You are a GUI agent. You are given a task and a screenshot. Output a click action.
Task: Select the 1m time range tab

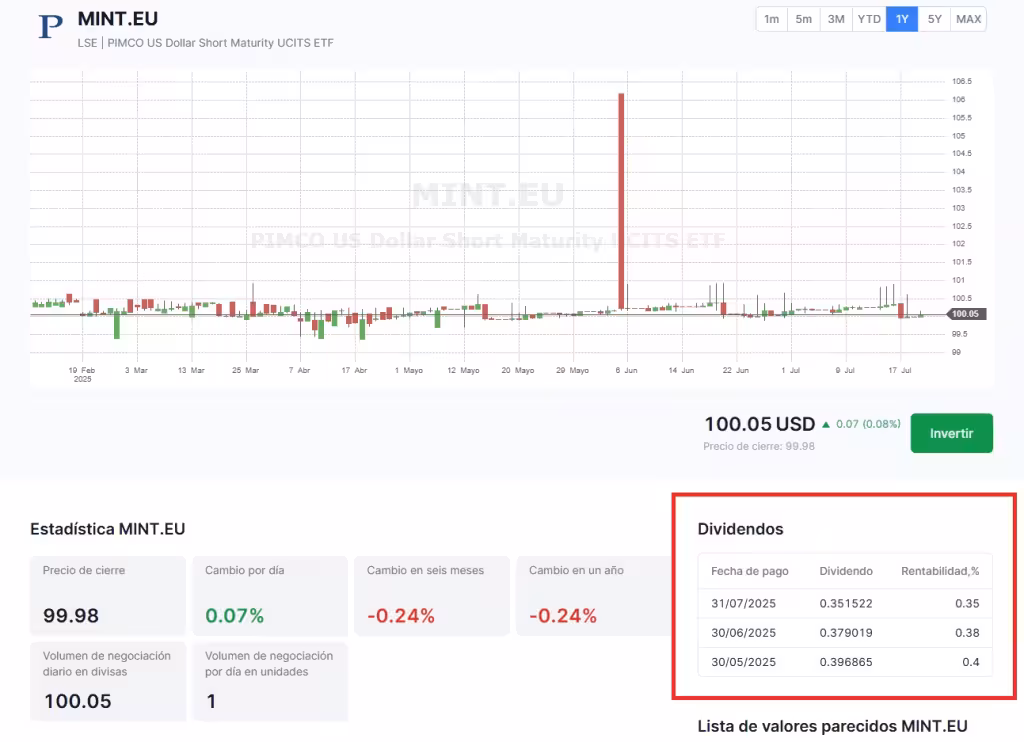pos(771,19)
